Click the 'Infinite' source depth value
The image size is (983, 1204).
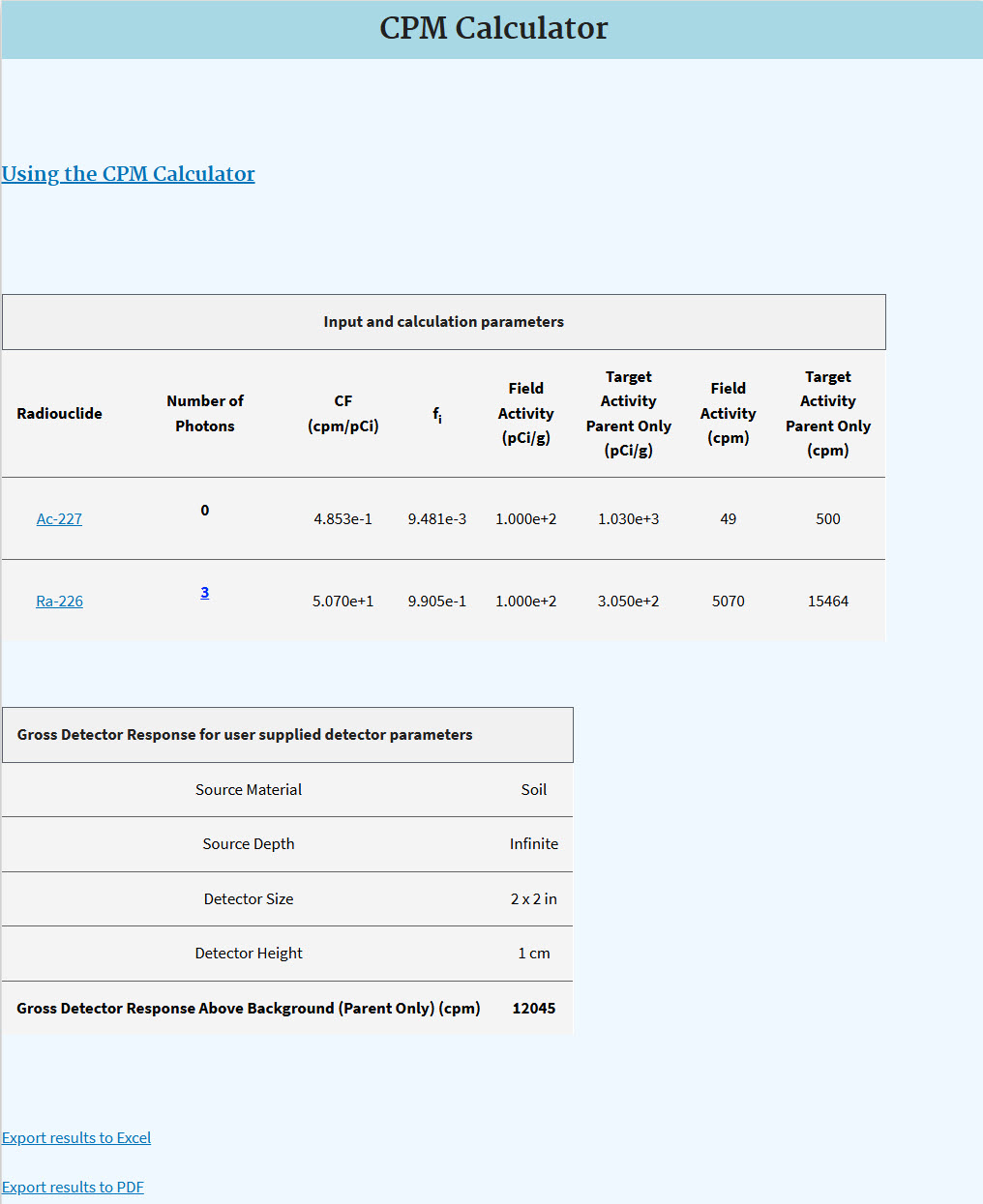(534, 844)
